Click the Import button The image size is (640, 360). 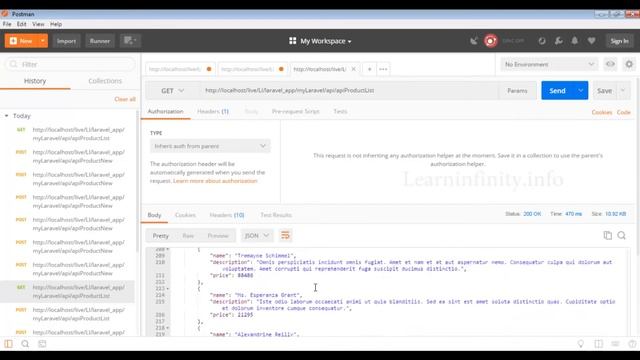(66, 41)
